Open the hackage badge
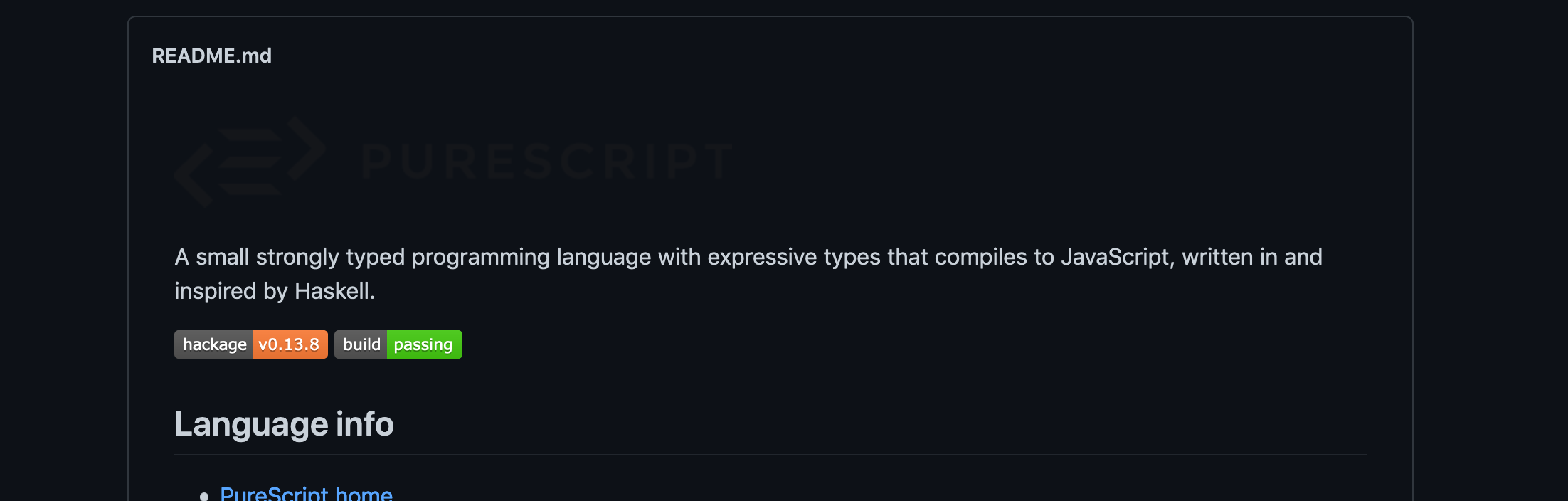This screenshot has height=501, width=1568. [250, 344]
